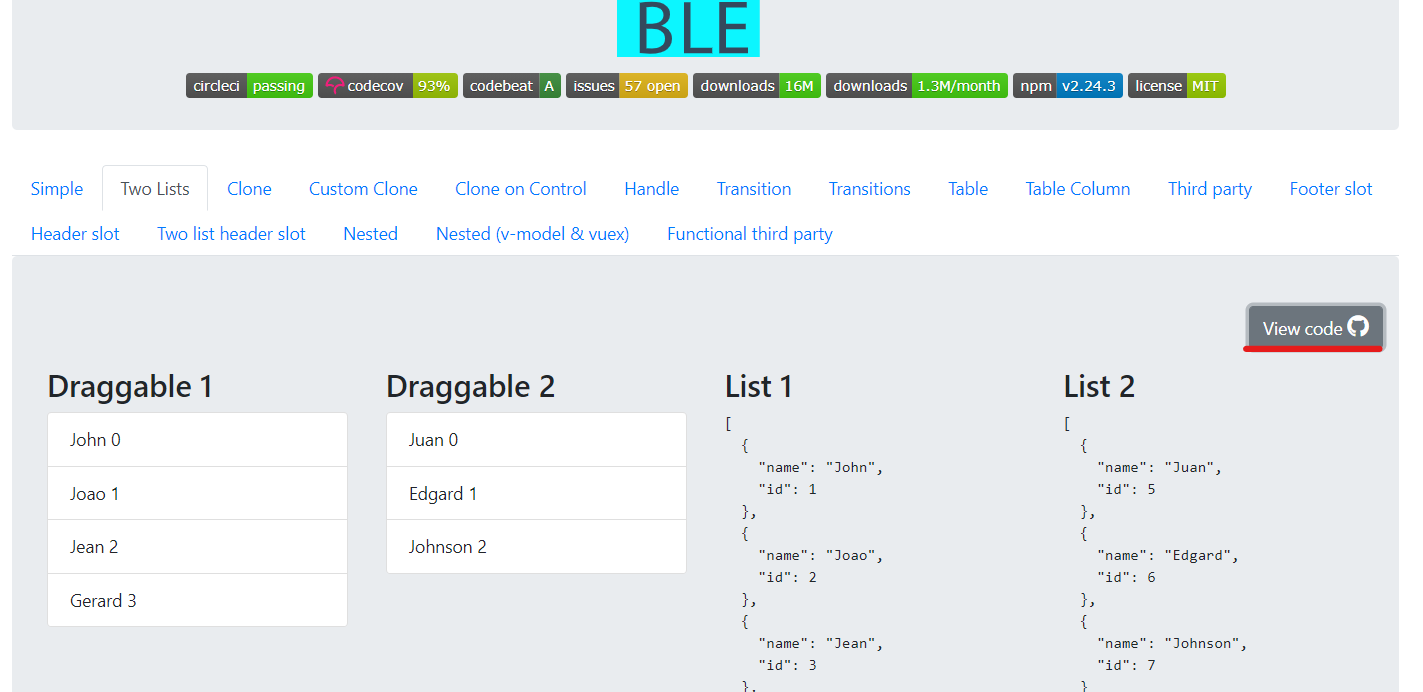Click the GitHub icon in View code button
1423x692 pixels.
click(x=1357, y=327)
